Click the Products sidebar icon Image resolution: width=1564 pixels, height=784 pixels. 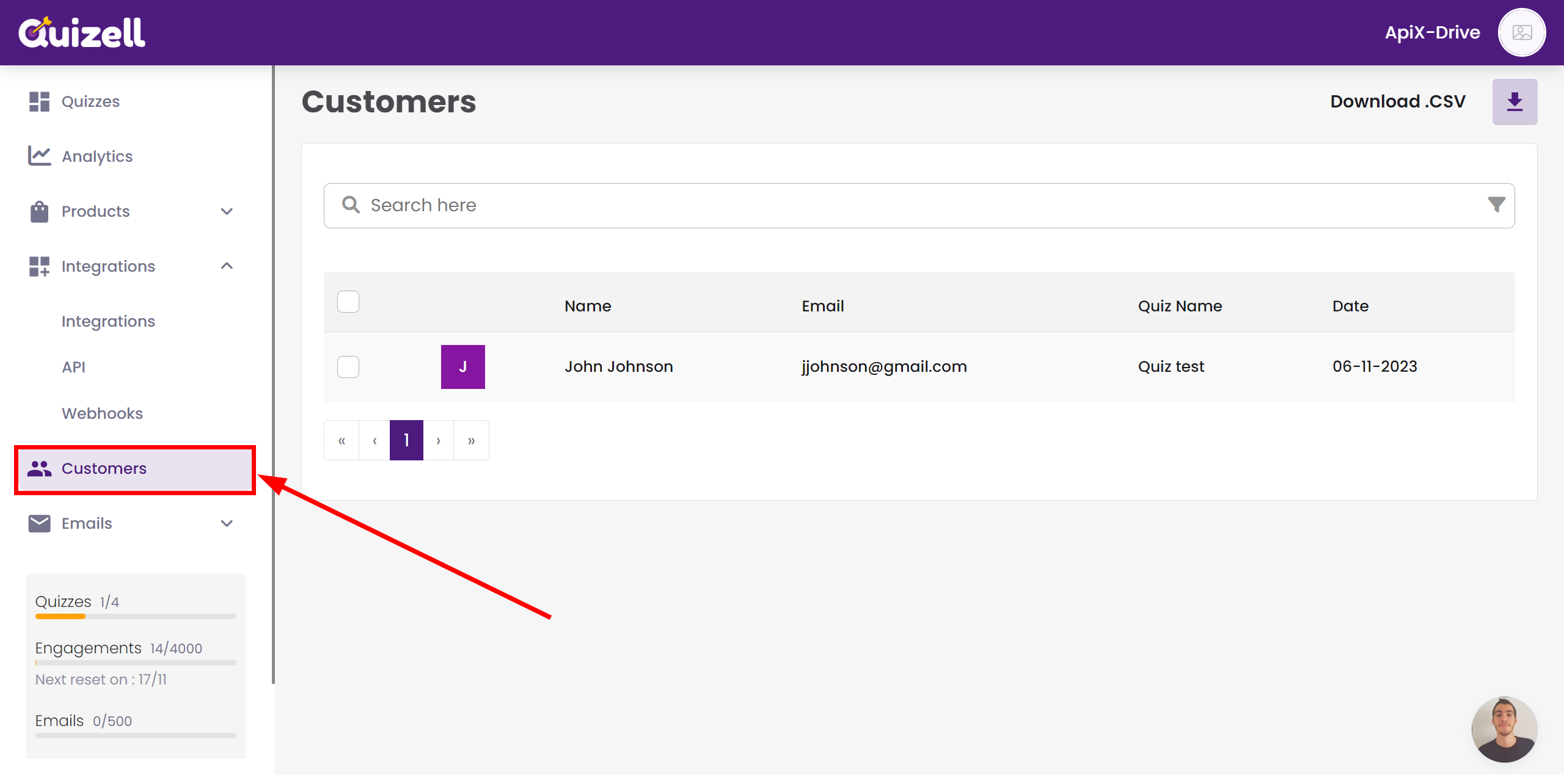pos(40,210)
